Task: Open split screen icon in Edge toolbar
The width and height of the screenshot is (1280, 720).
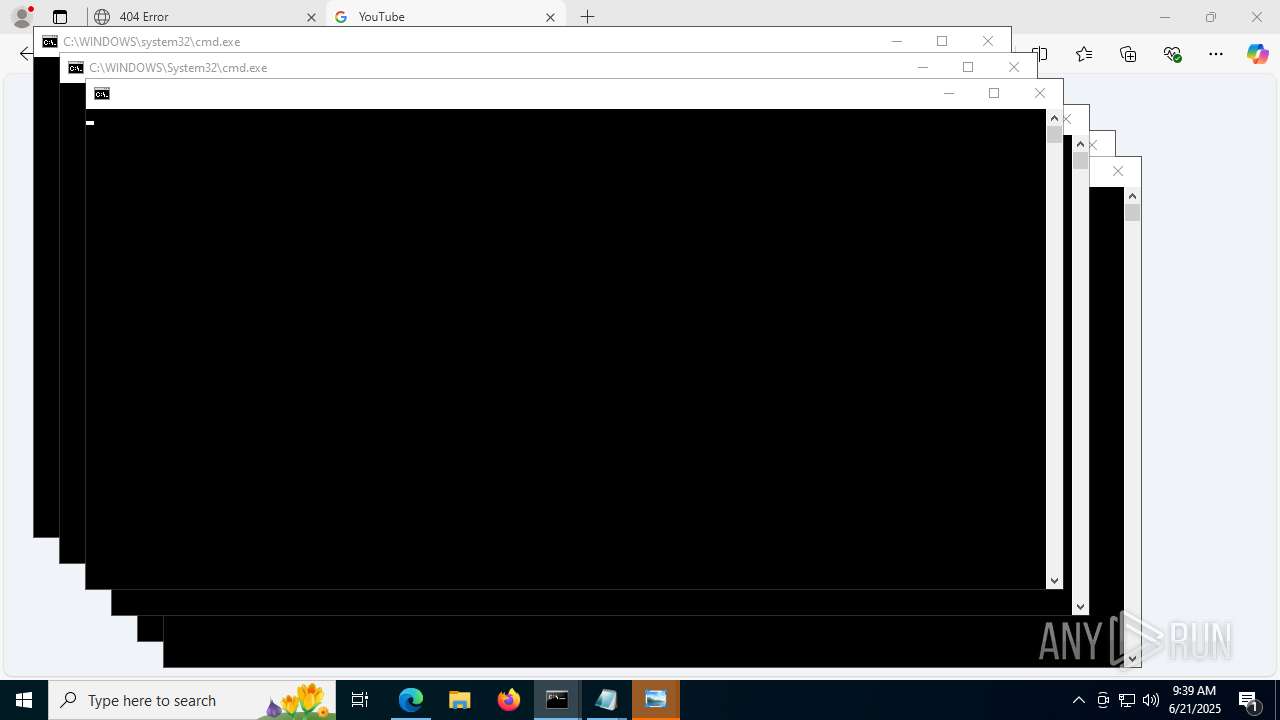Action: tap(1042, 54)
